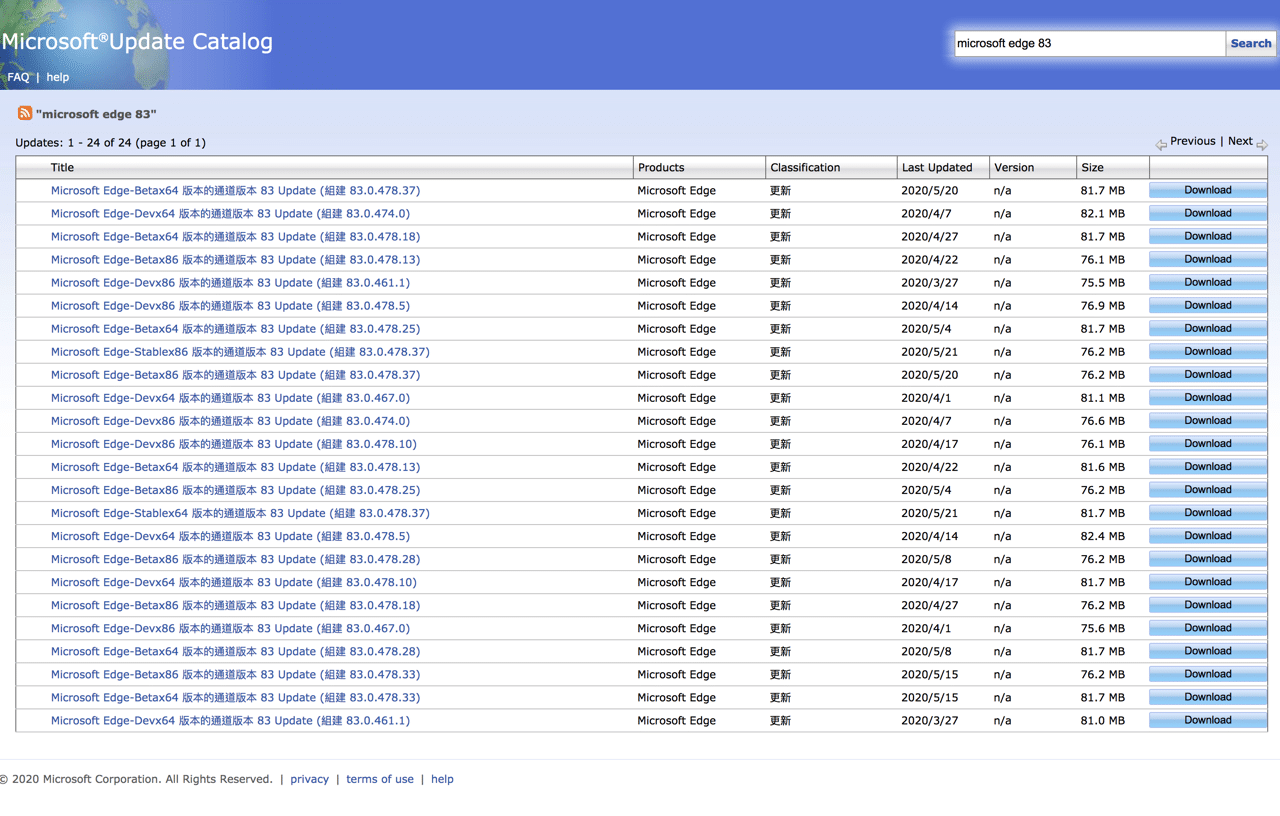Screen dimensions: 1280x816
Task: Open Edge-Betax86 83.0.478.25 title link
Action: pos(235,489)
